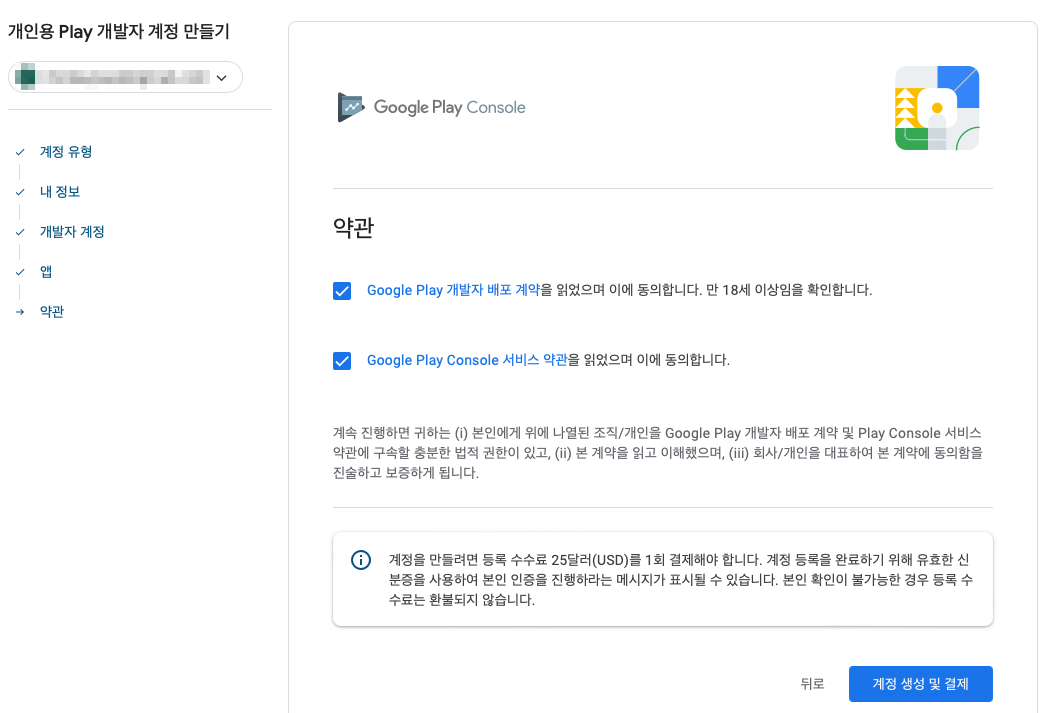
Task: Open the account selector dropdown arrow
Action: pos(222,78)
